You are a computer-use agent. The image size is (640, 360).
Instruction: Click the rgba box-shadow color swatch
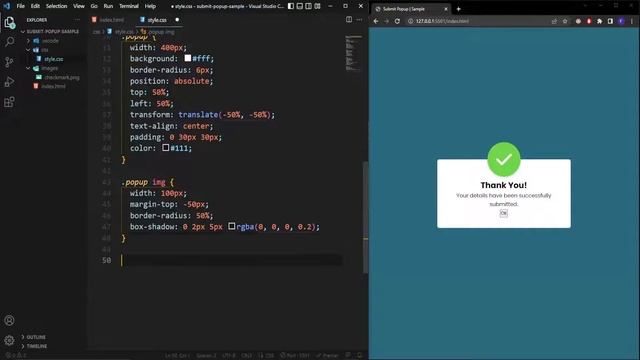[231, 226]
